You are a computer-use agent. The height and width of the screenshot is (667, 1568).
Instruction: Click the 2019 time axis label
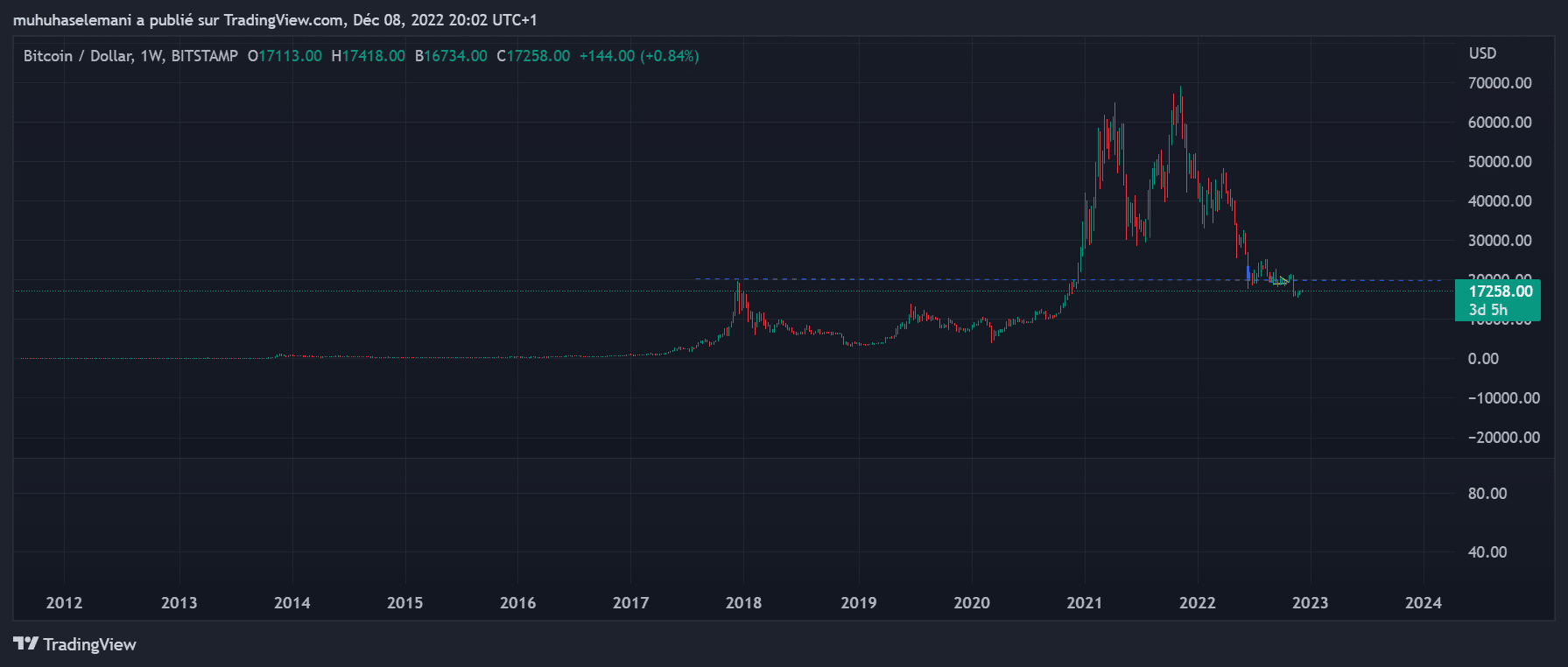[x=858, y=603]
